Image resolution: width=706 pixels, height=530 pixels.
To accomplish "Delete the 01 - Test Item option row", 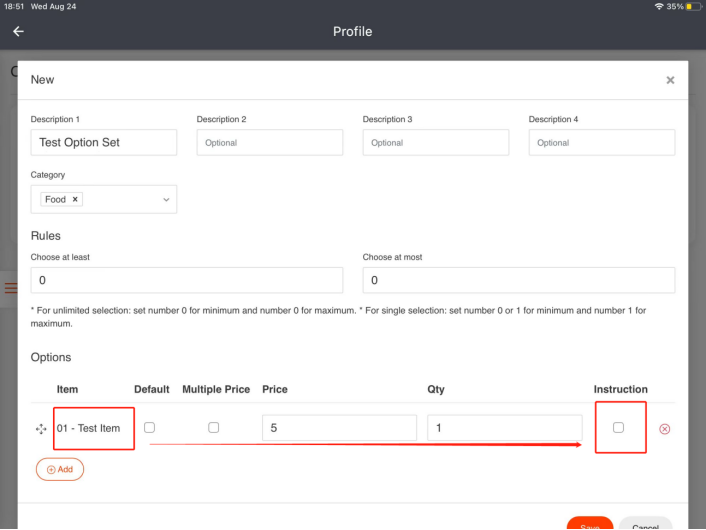I will click(665, 429).
